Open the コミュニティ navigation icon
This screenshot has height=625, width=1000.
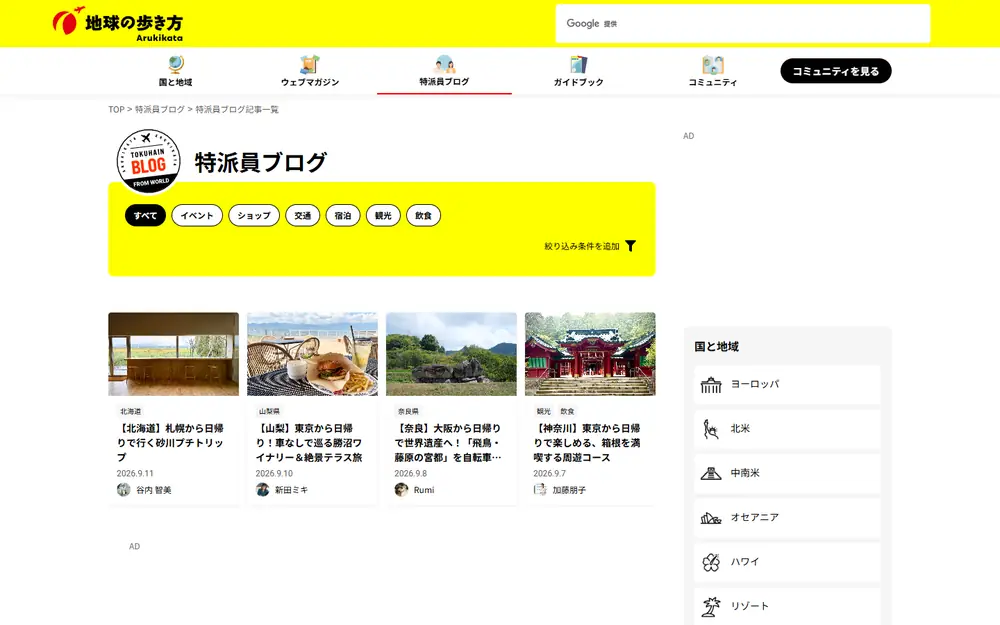pos(713,64)
